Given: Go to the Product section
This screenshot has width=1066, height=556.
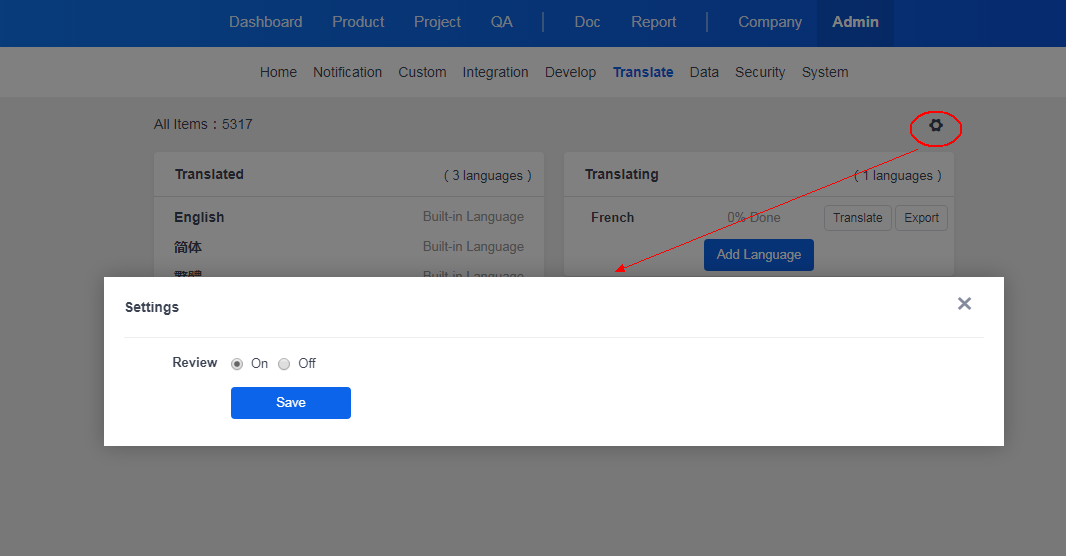Looking at the screenshot, I should (x=358, y=22).
